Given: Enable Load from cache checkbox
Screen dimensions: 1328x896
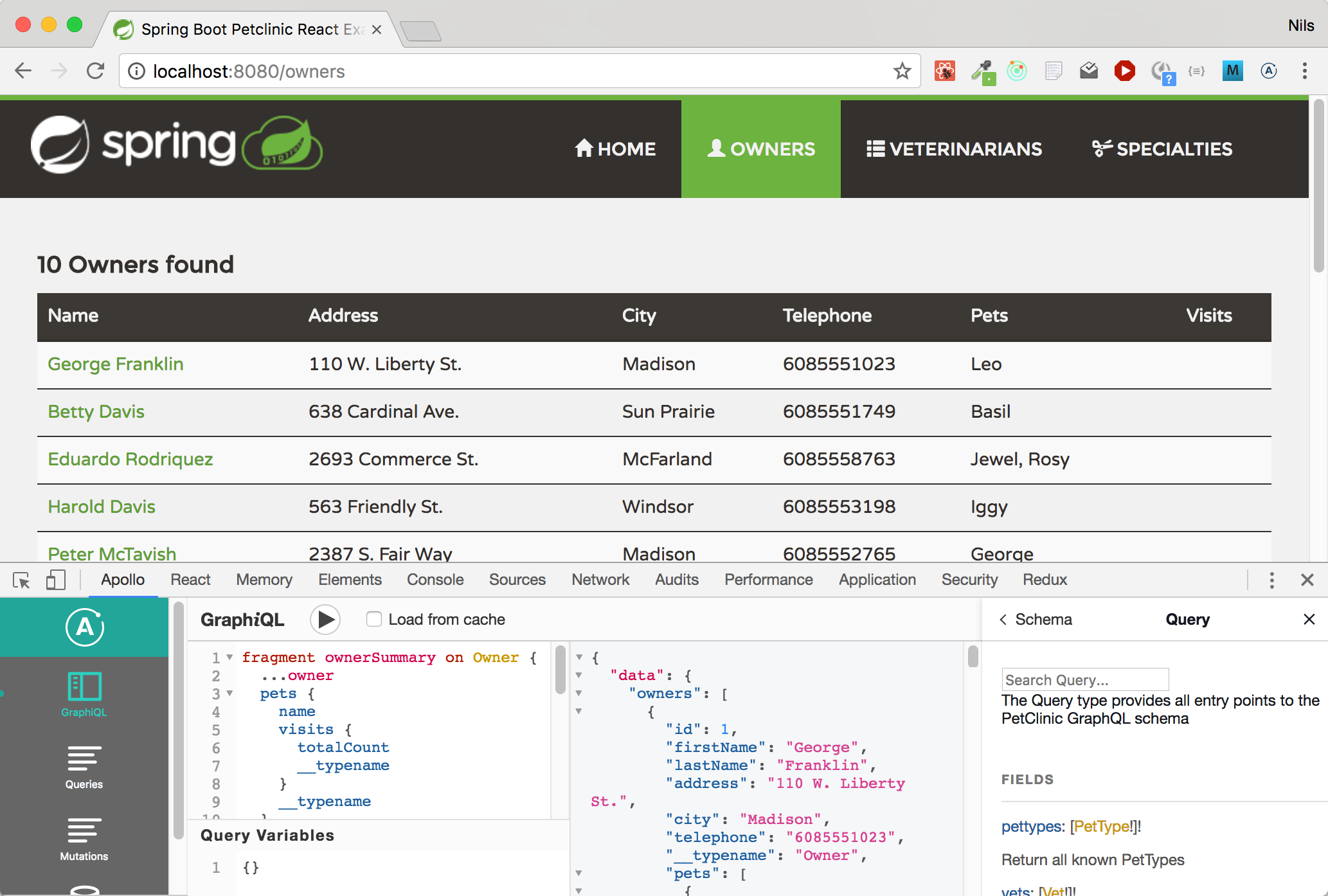Looking at the screenshot, I should [373, 620].
